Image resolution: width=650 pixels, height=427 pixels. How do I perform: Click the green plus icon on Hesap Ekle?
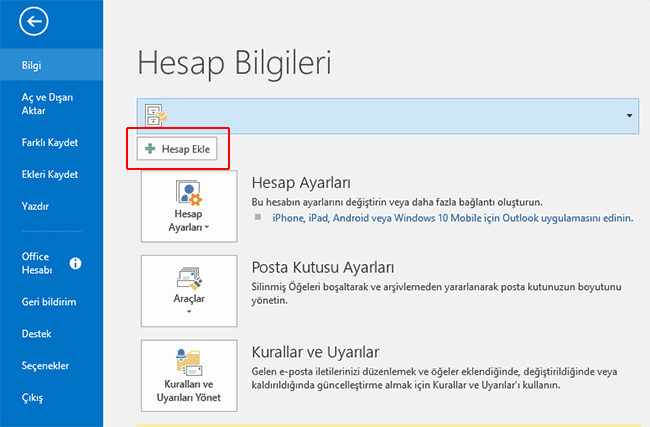pyautogui.click(x=151, y=149)
